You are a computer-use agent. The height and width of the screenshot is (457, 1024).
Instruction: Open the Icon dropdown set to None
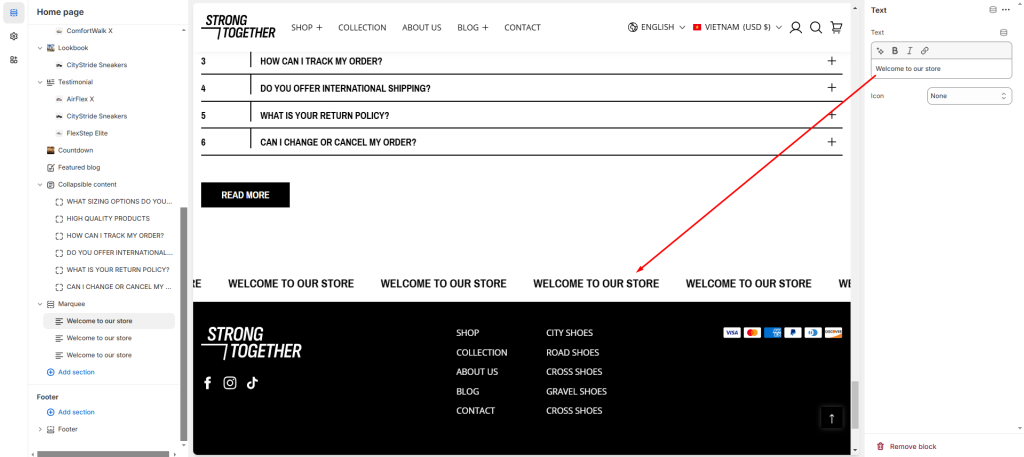tap(969, 96)
